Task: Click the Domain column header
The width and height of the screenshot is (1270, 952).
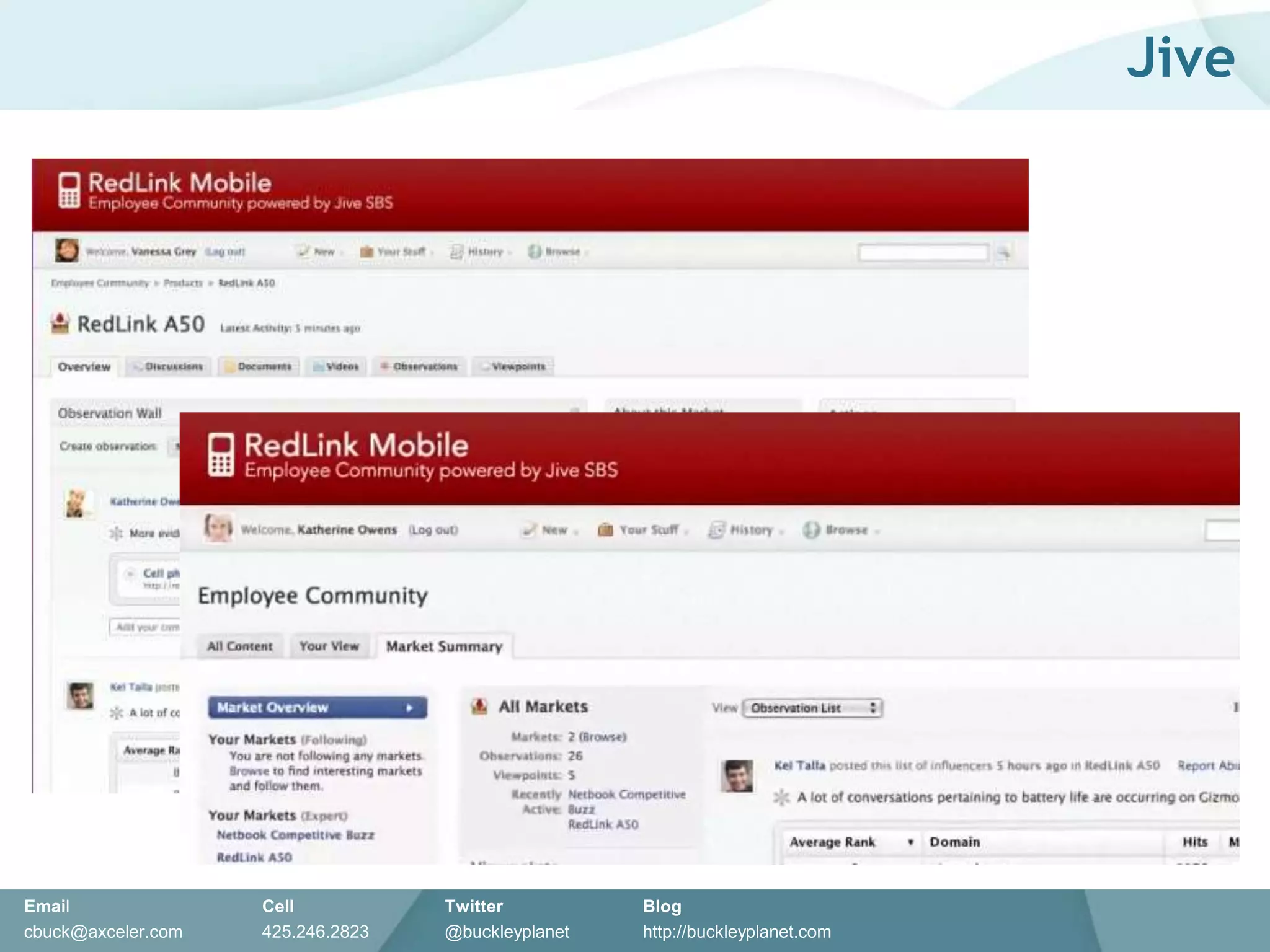Action: click(954, 842)
